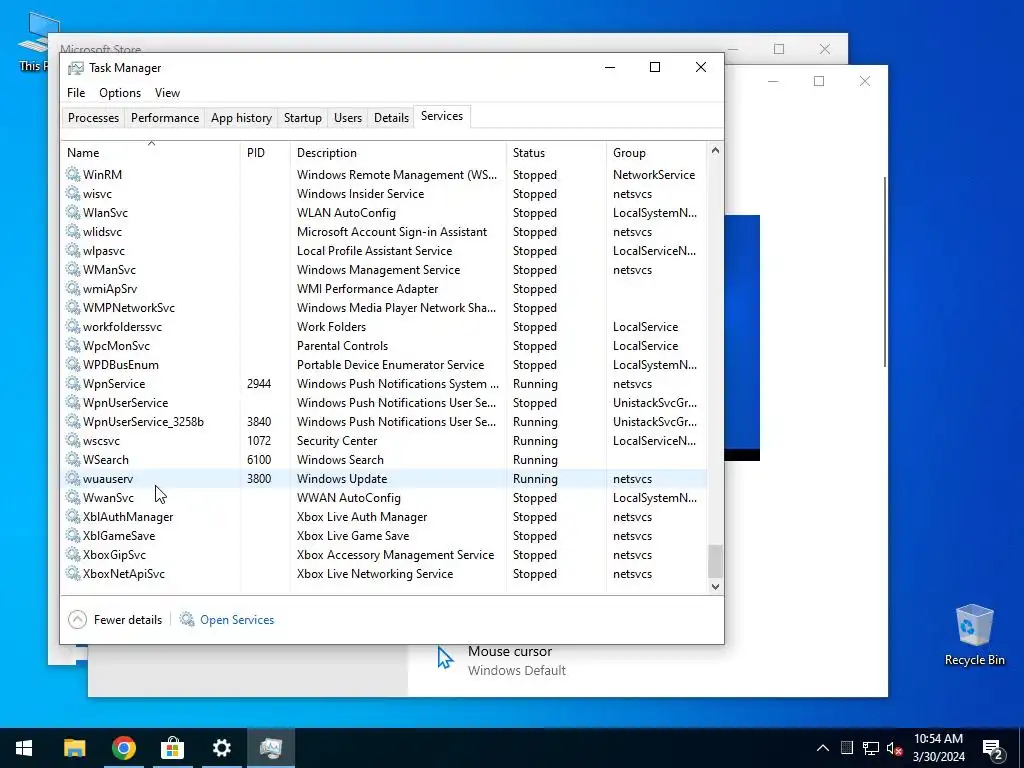Image resolution: width=1024 pixels, height=768 pixels.
Task: Click the gear icon beside WPDBusEnum
Action: [73, 364]
